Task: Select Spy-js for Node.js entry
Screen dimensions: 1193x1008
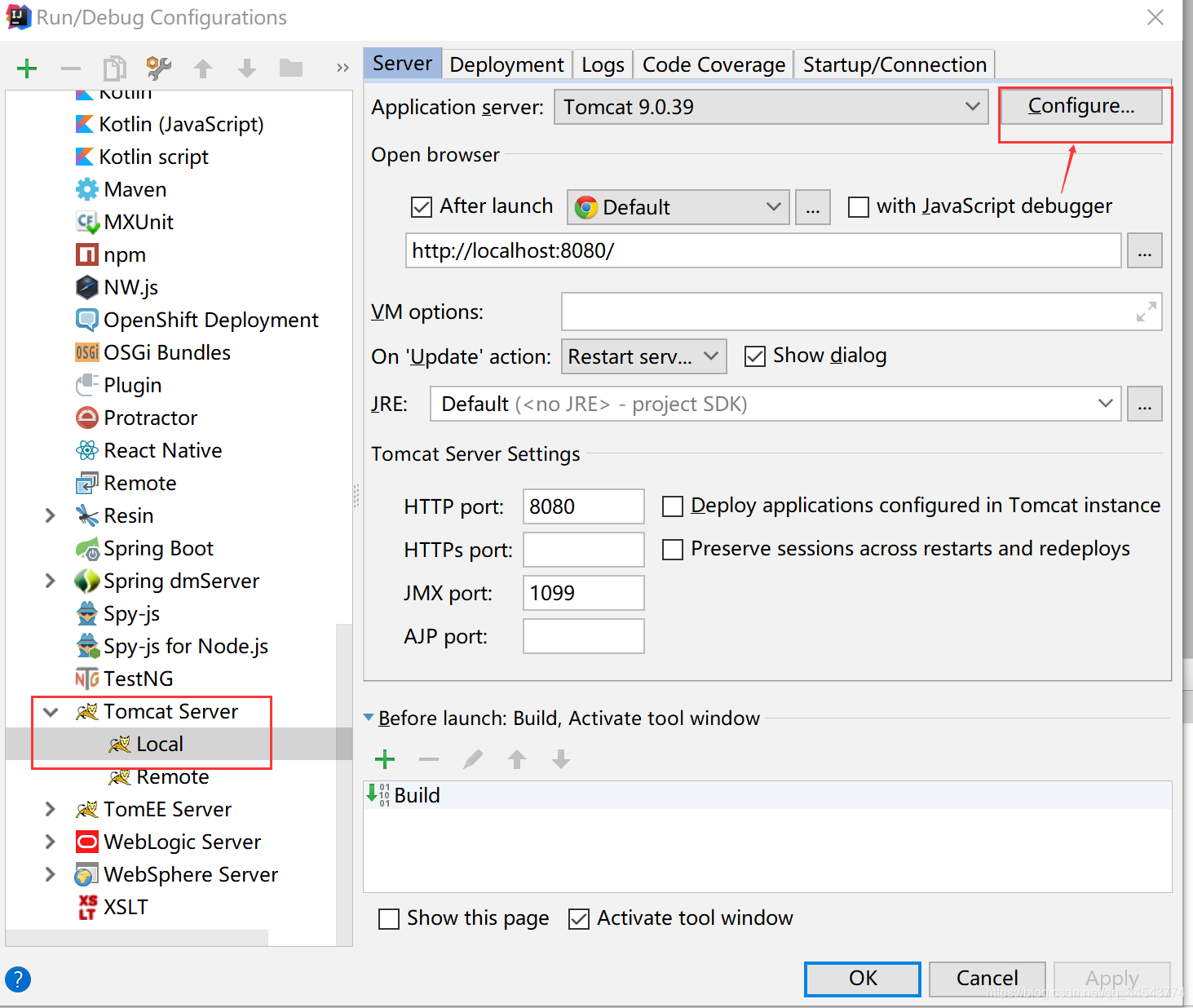Action: pyautogui.click(x=171, y=646)
